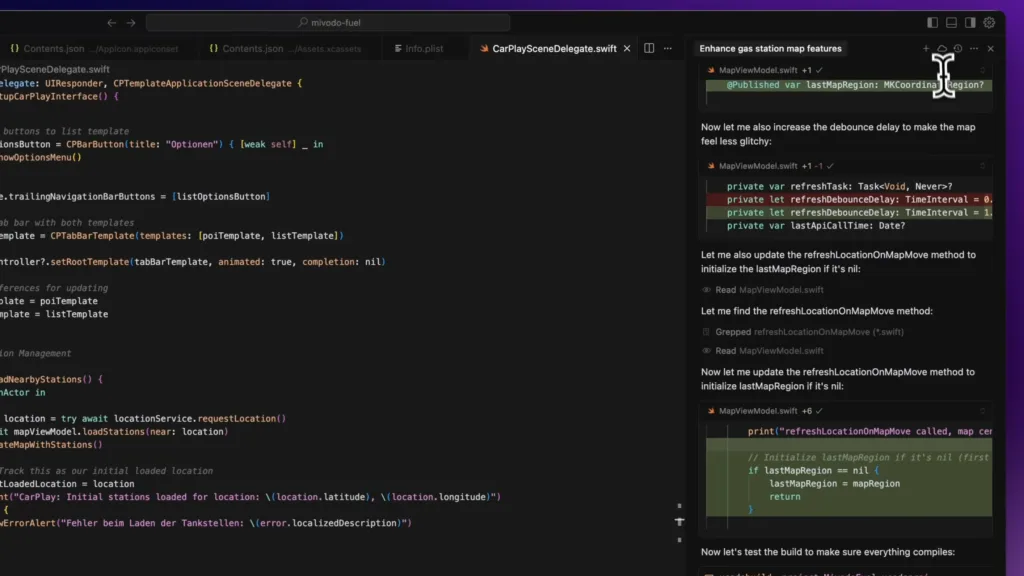The height and width of the screenshot is (576, 1024).
Task: Close the chat panel with X
Action: 991,48
